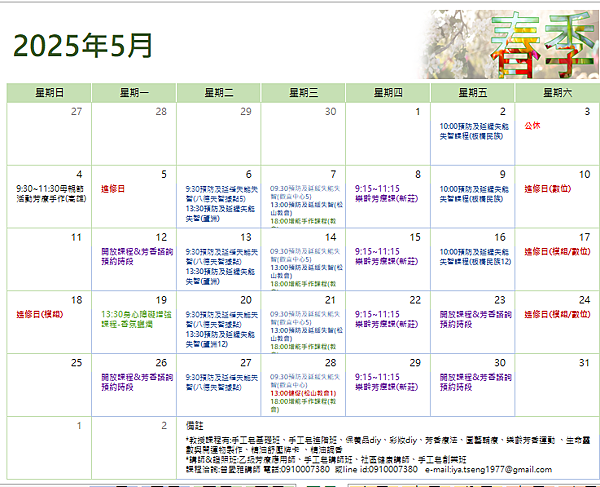Open the green 18:00 class on May 28
Viewport: 600px width, 487px height.
[303, 406]
